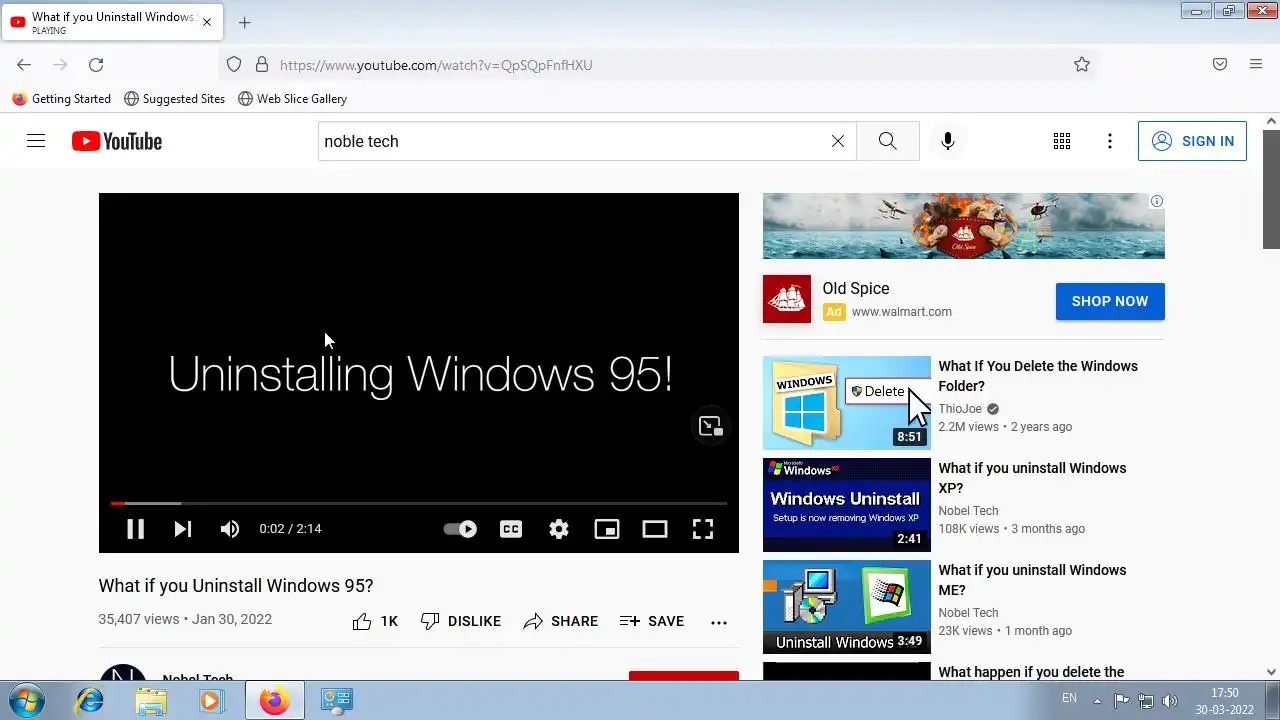Click EN language indicator
The width and height of the screenshot is (1280, 720).
[1069, 698]
